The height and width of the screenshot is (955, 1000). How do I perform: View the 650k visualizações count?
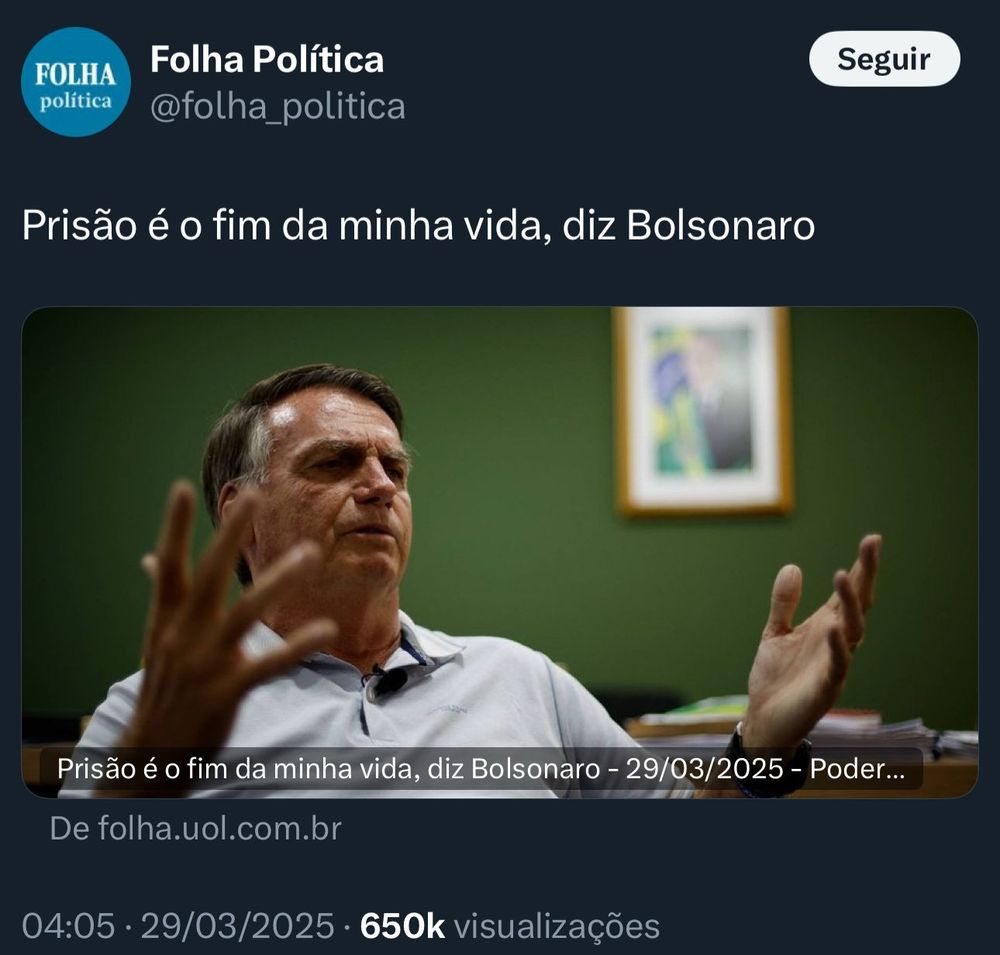coord(510,926)
